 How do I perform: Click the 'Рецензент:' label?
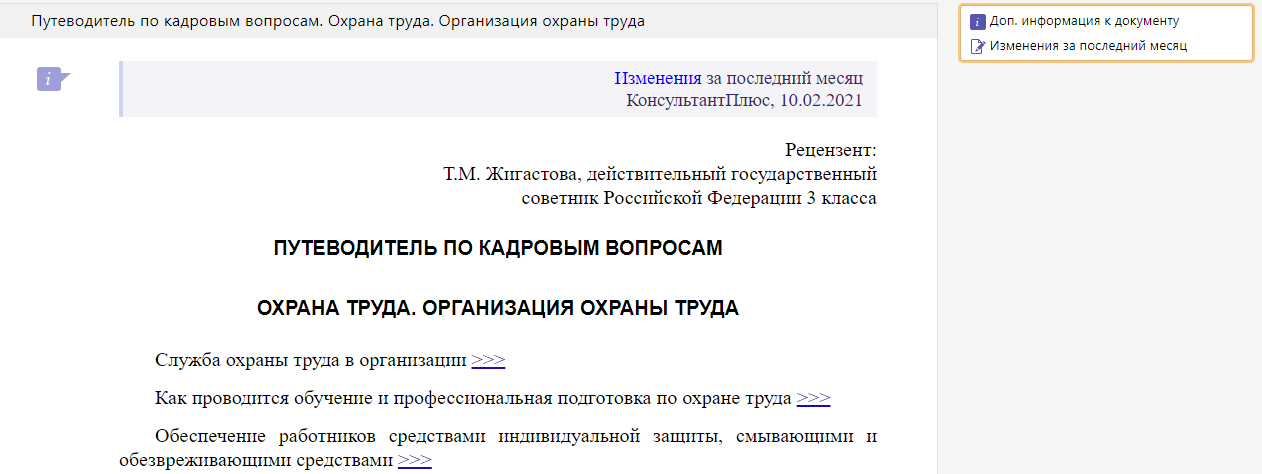tap(830, 149)
